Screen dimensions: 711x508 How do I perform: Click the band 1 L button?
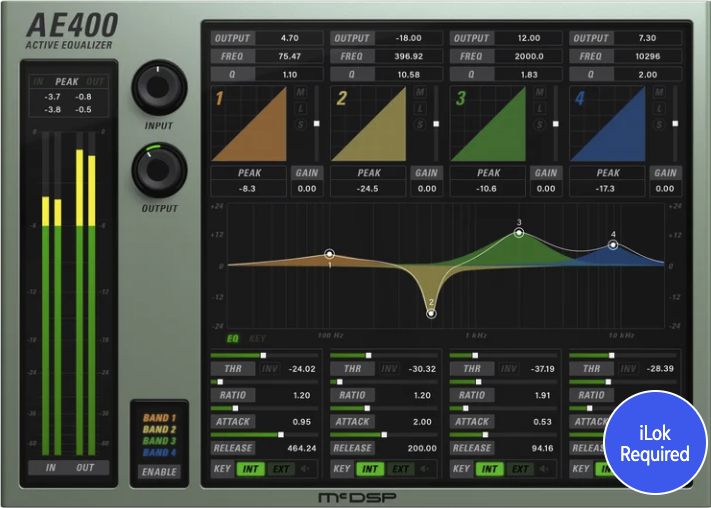301,108
